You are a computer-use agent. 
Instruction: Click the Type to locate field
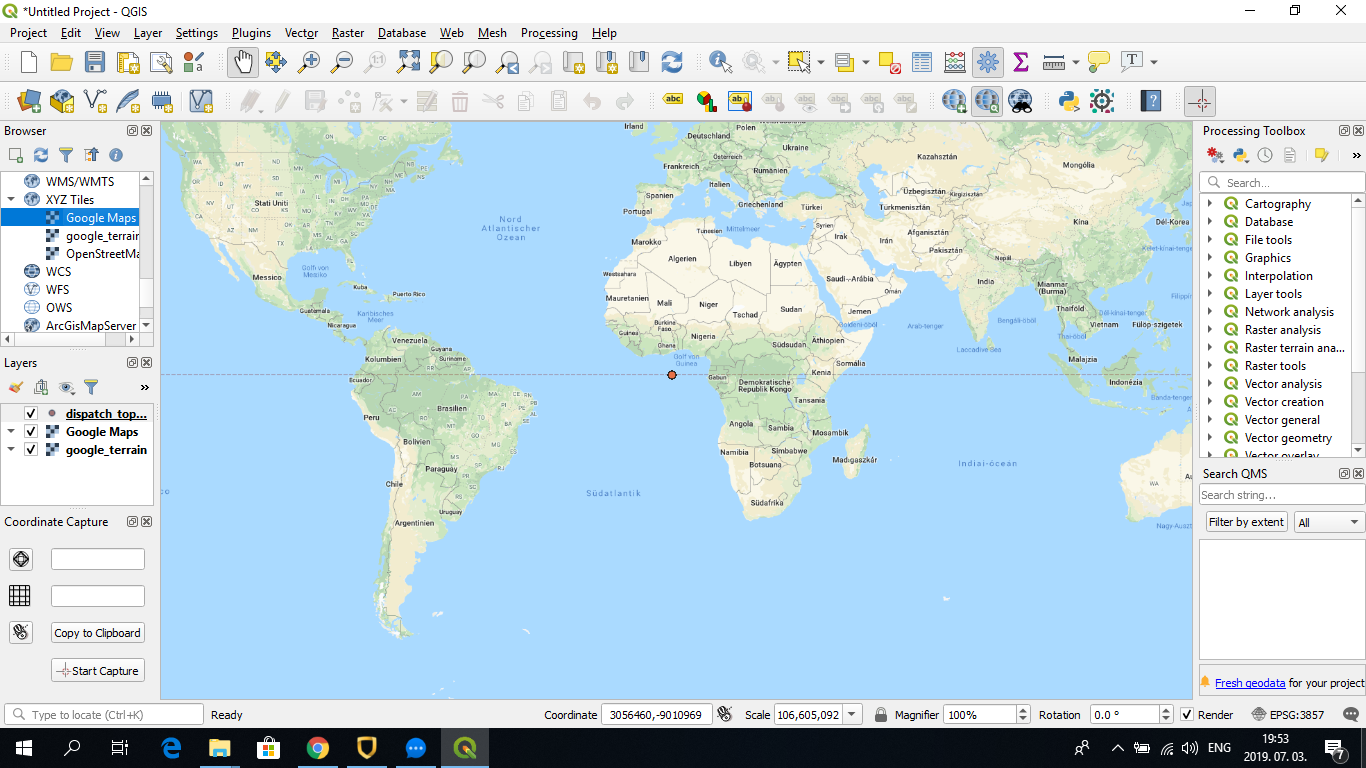click(104, 715)
